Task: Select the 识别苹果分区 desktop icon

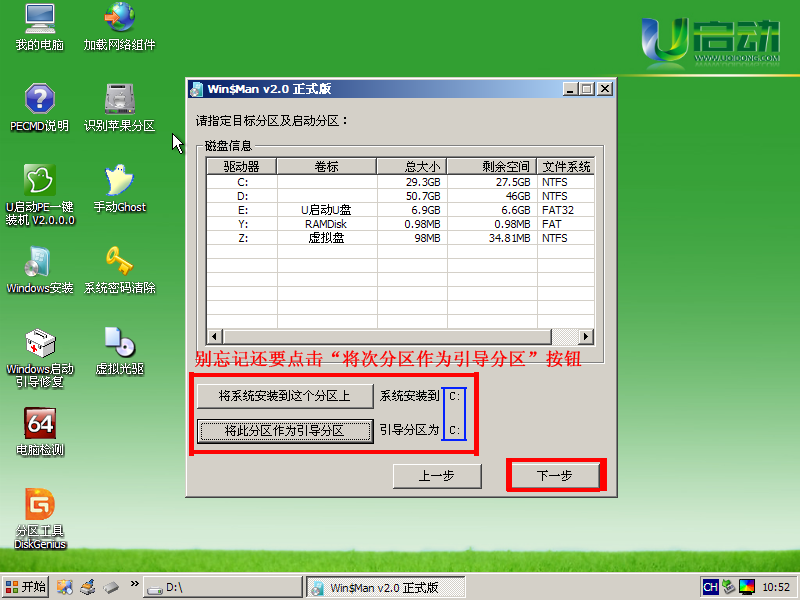Action: pyautogui.click(x=119, y=108)
